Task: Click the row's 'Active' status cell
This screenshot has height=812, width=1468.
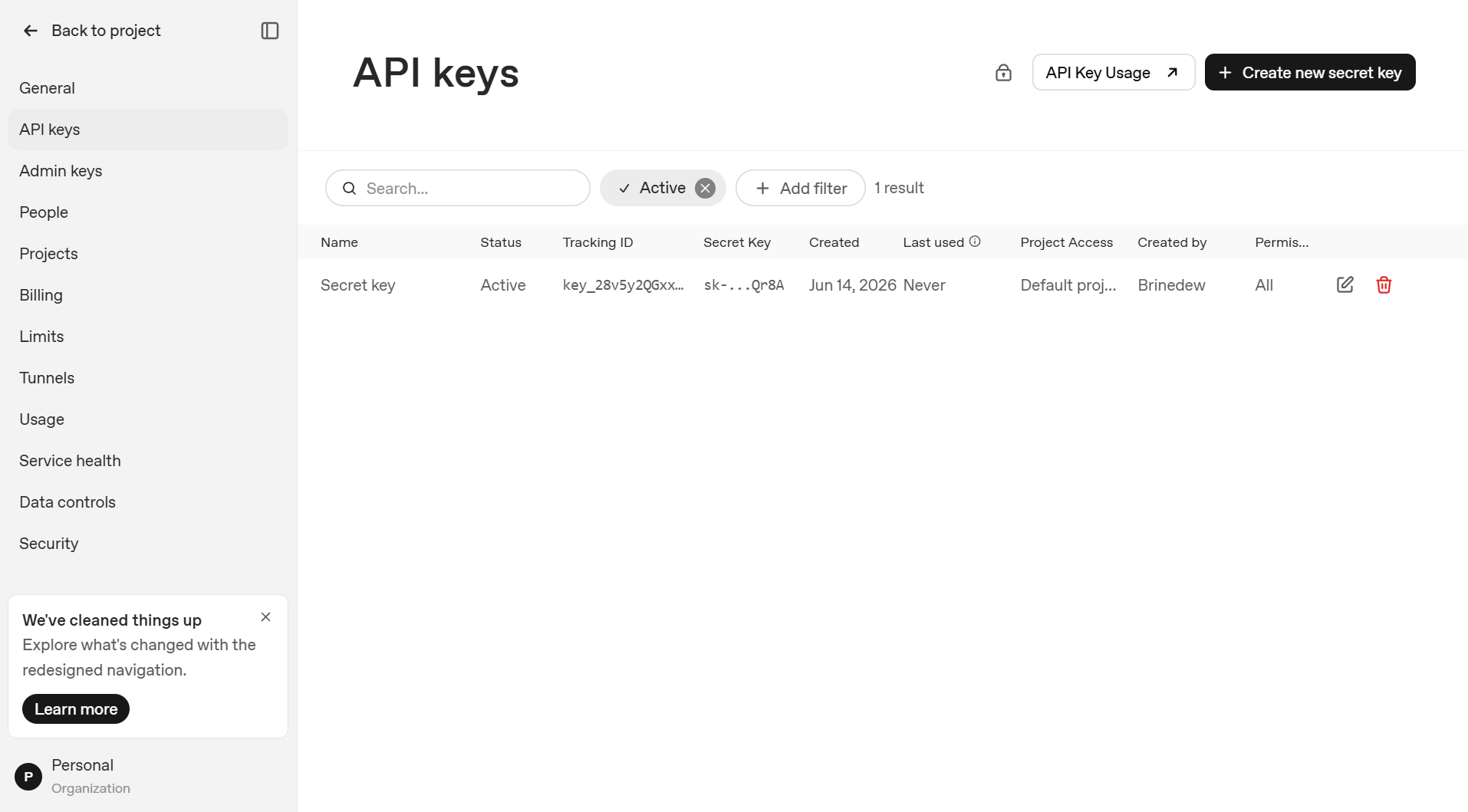Action: click(x=503, y=285)
